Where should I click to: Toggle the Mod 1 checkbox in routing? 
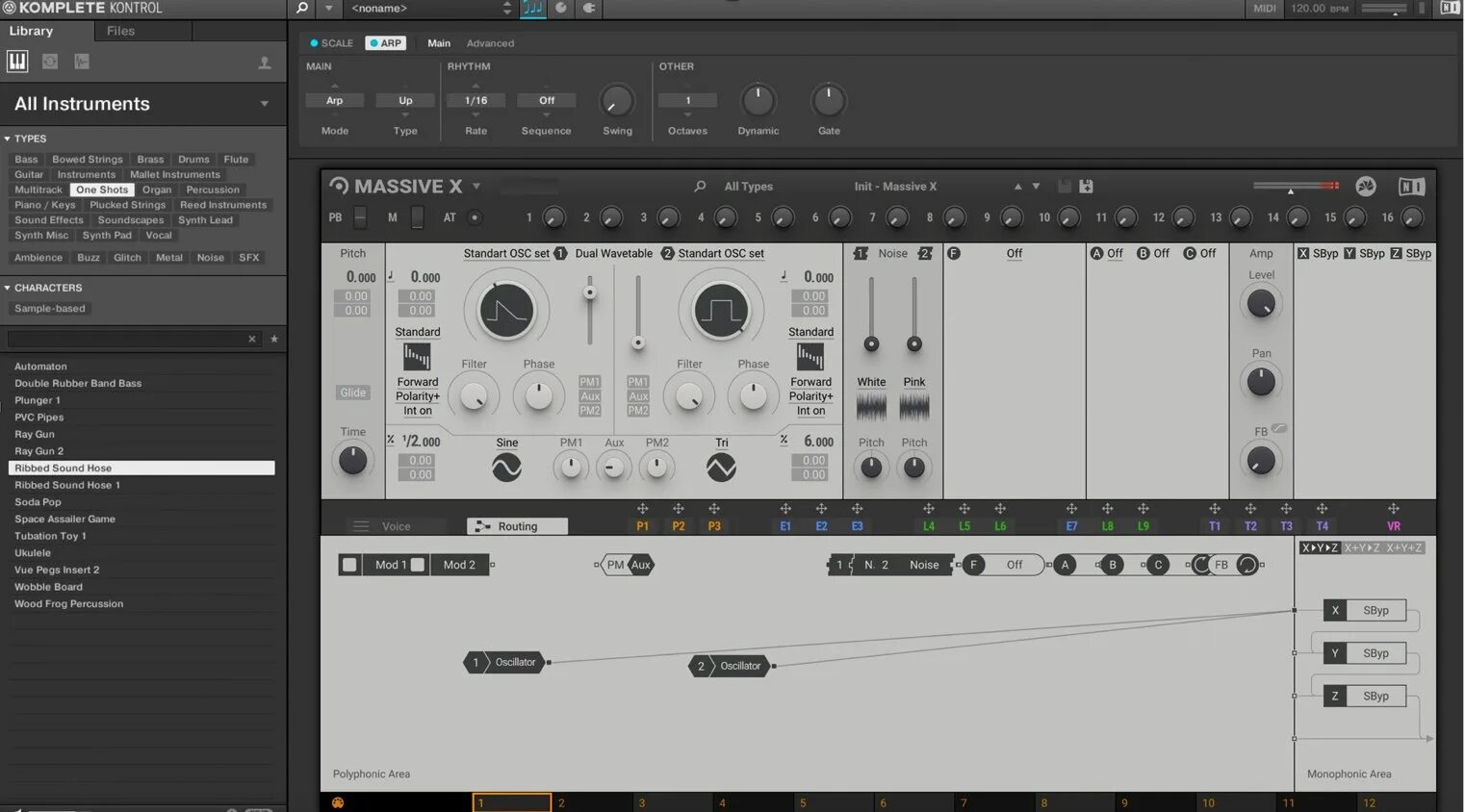pos(349,565)
